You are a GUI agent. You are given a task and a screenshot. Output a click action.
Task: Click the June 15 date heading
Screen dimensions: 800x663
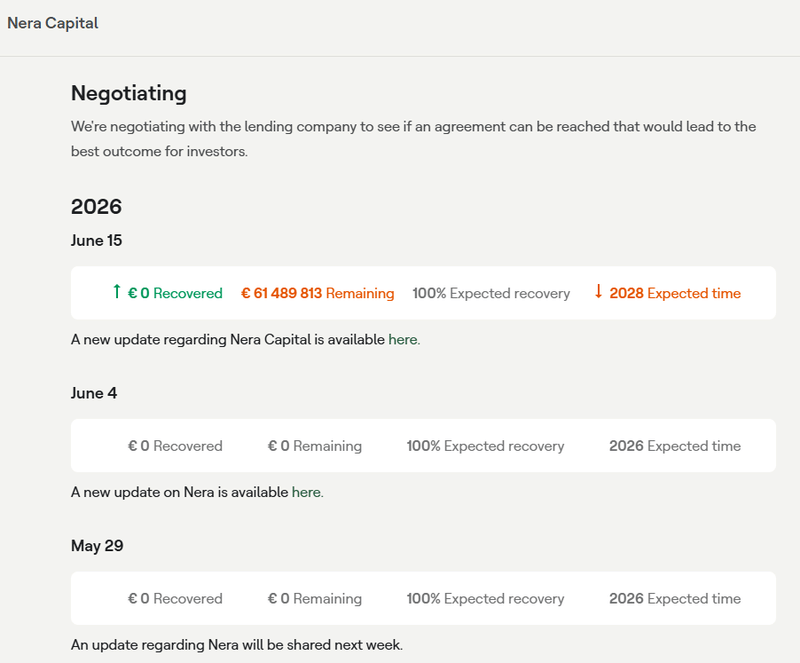point(96,240)
